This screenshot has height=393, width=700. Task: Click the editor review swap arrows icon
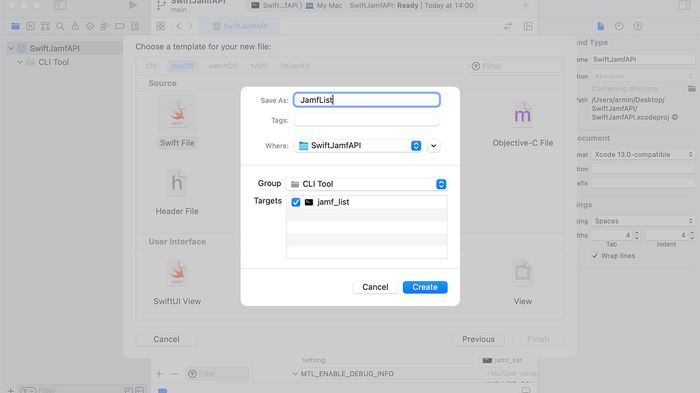point(508,26)
